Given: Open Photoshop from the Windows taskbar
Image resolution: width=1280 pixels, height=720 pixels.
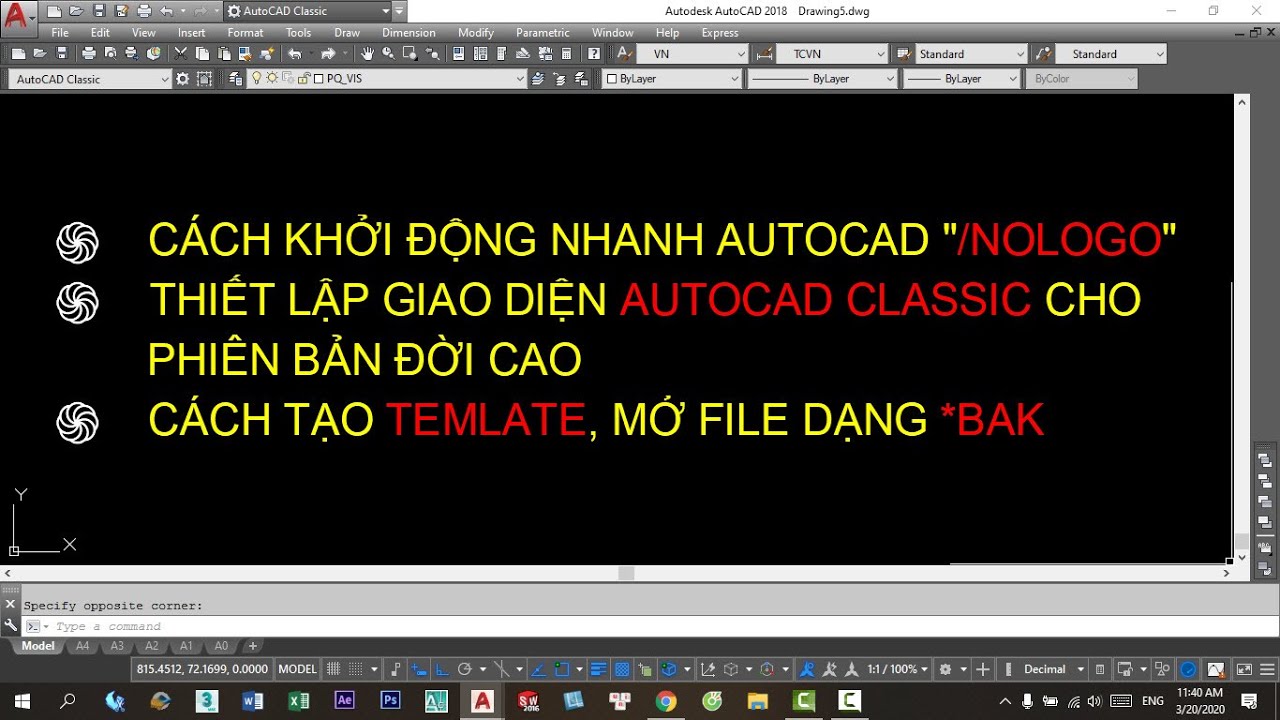Looking at the screenshot, I should pyautogui.click(x=391, y=700).
